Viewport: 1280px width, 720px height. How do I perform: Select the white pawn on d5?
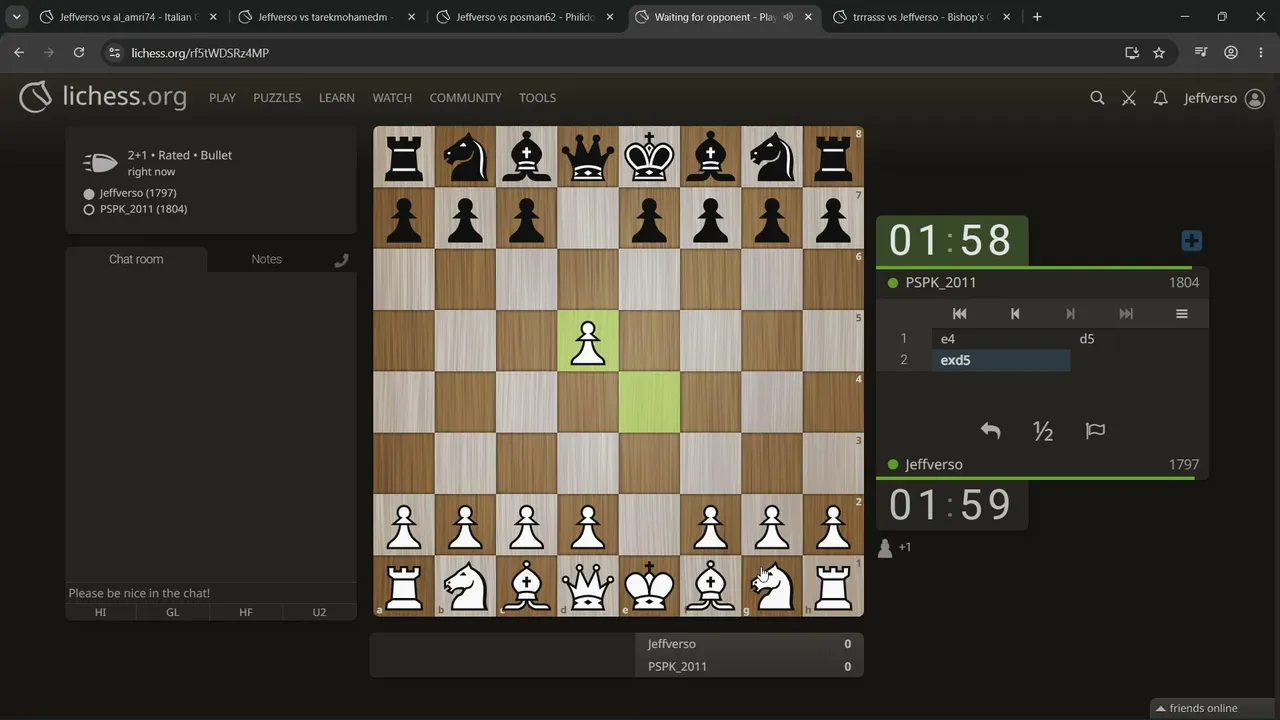pos(588,341)
